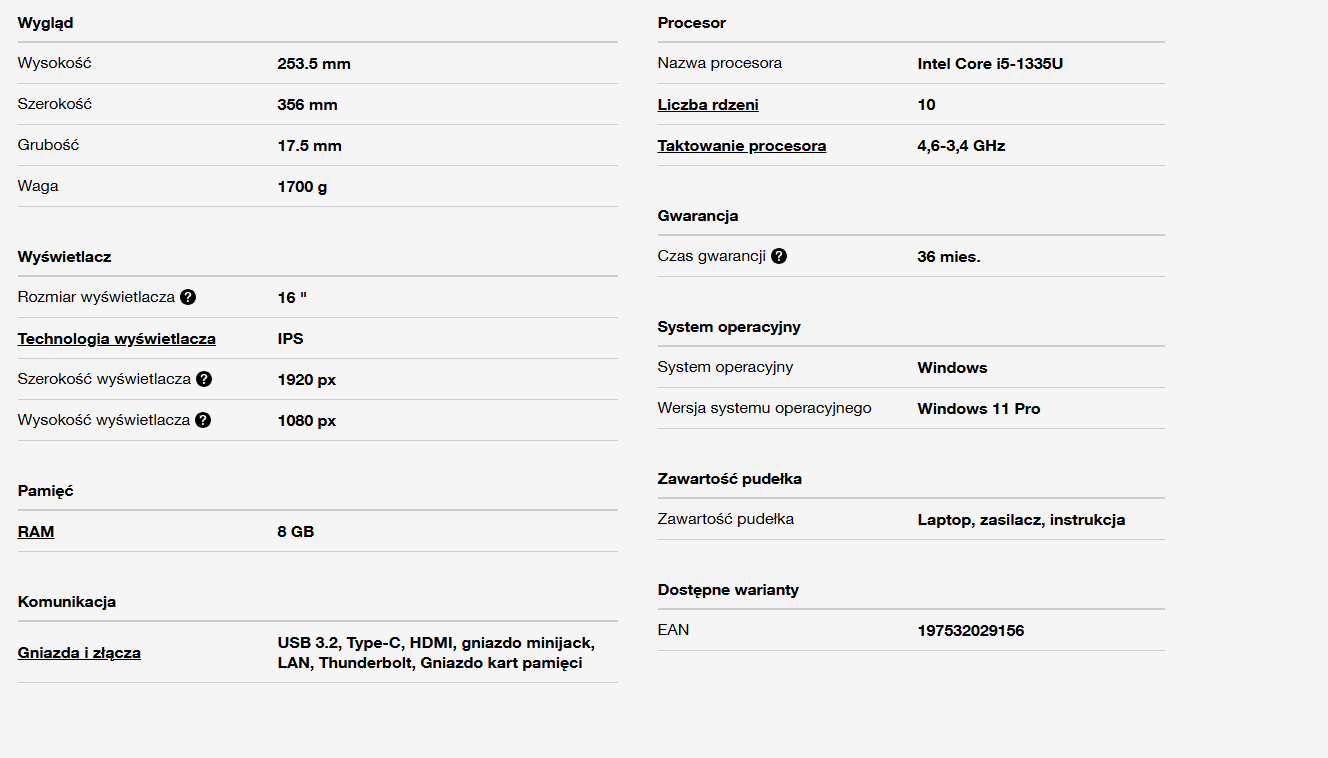This screenshot has width=1328, height=758.
Task: Click the Komunikacja section heading
Action: point(67,602)
